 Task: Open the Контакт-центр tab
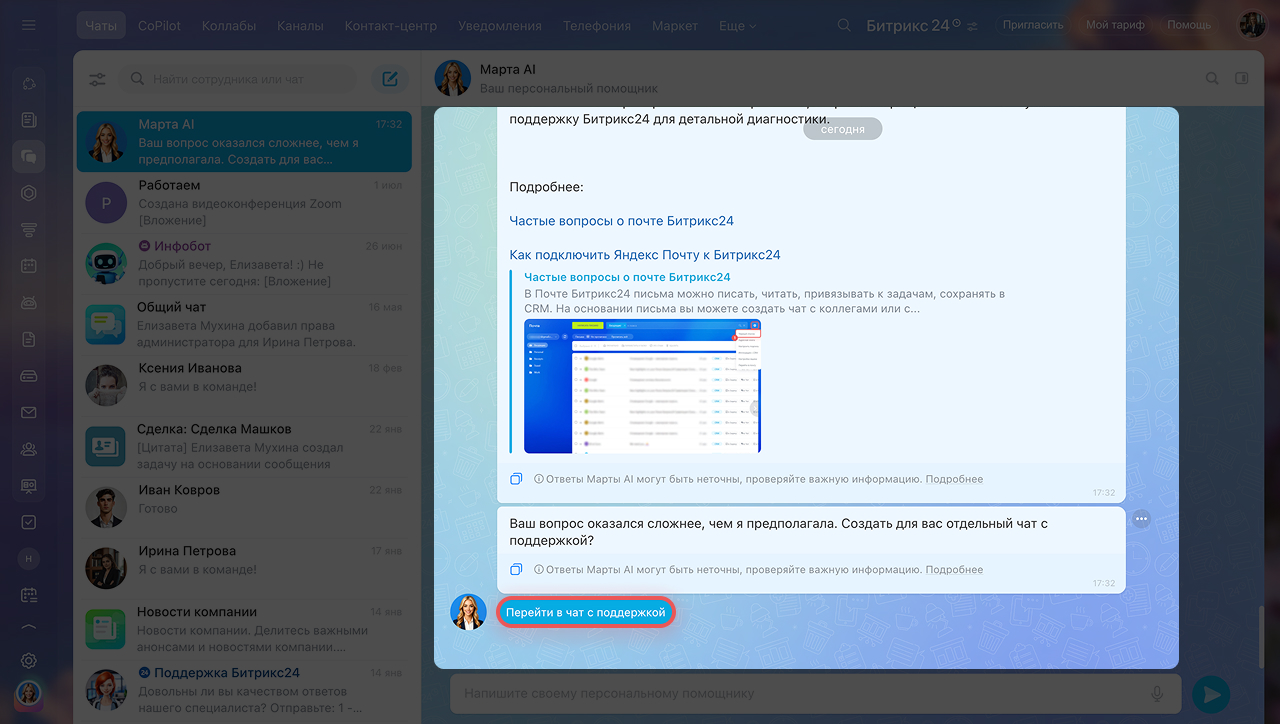pos(392,26)
